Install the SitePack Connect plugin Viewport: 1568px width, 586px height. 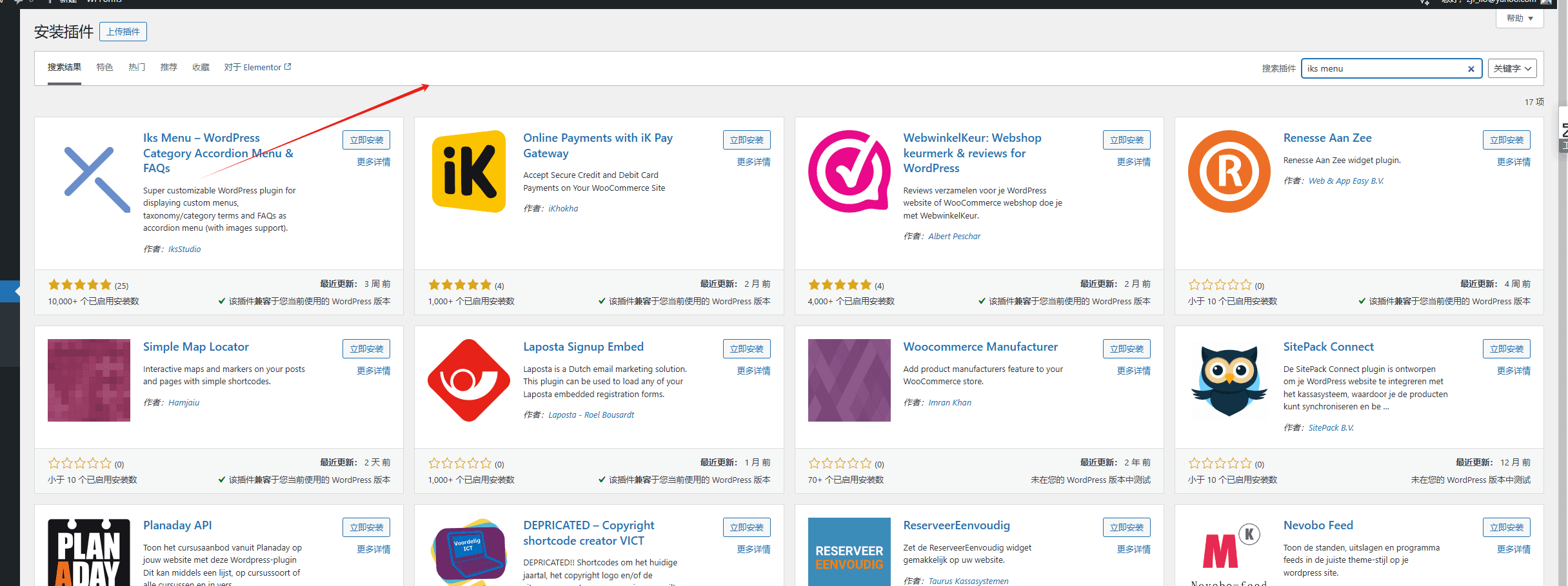[x=1507, y=349]
